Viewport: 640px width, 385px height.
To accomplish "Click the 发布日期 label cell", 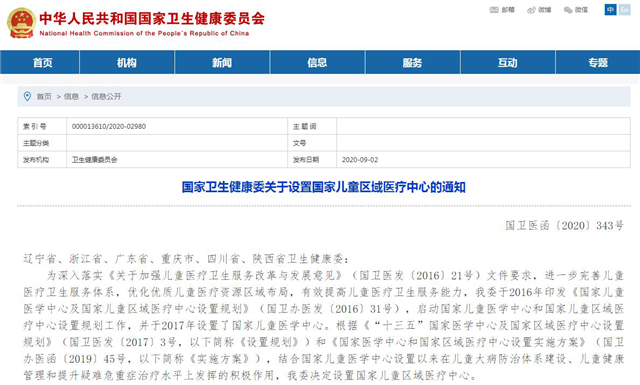I will pyautogui.click(x=312, y=160).
